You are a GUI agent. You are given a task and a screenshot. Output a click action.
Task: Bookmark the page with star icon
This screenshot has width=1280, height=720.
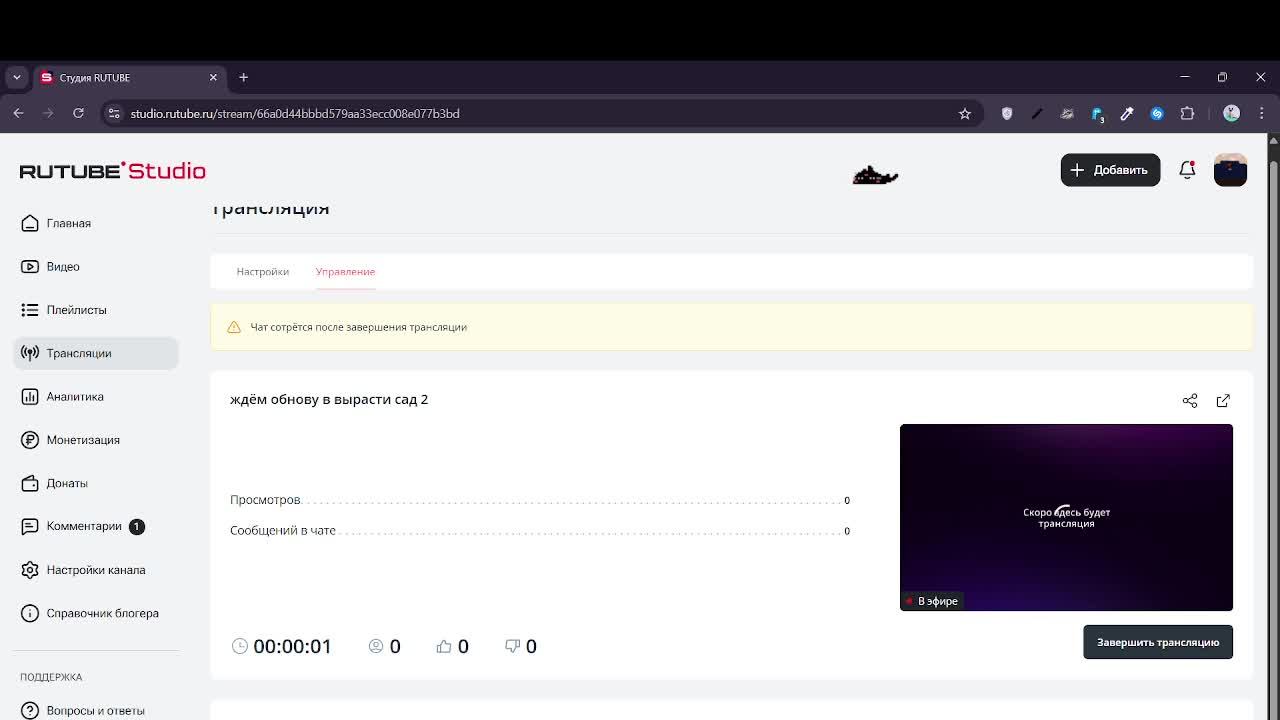[x=965, y=114]
